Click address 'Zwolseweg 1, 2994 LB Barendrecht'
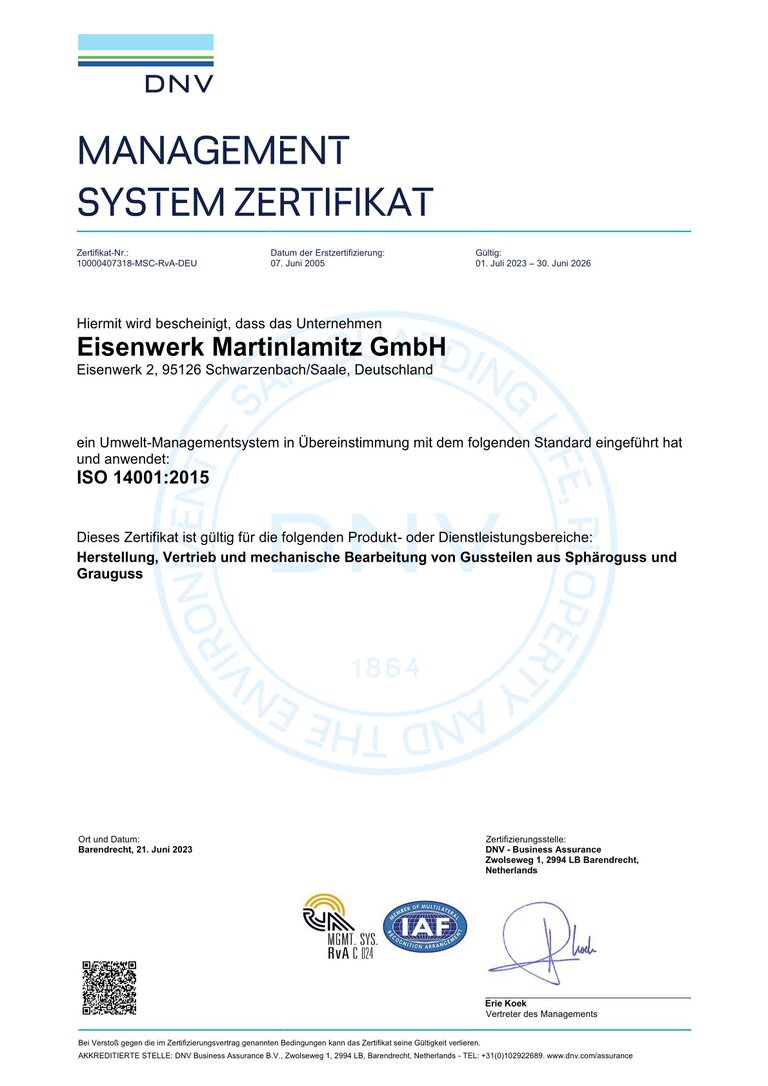 pyautogui.click(x=562, y=860)
